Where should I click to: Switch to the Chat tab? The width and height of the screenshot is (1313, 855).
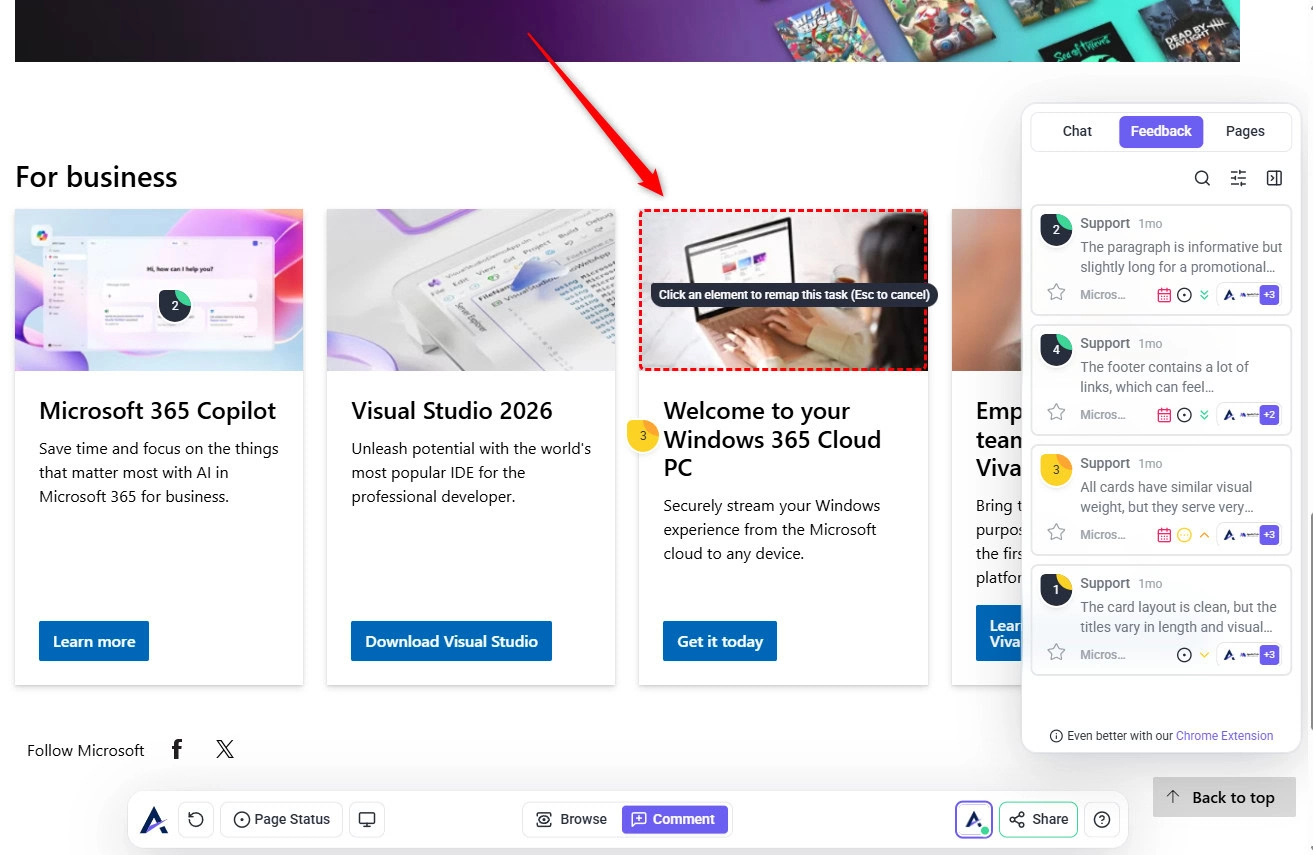(1077, 131)
